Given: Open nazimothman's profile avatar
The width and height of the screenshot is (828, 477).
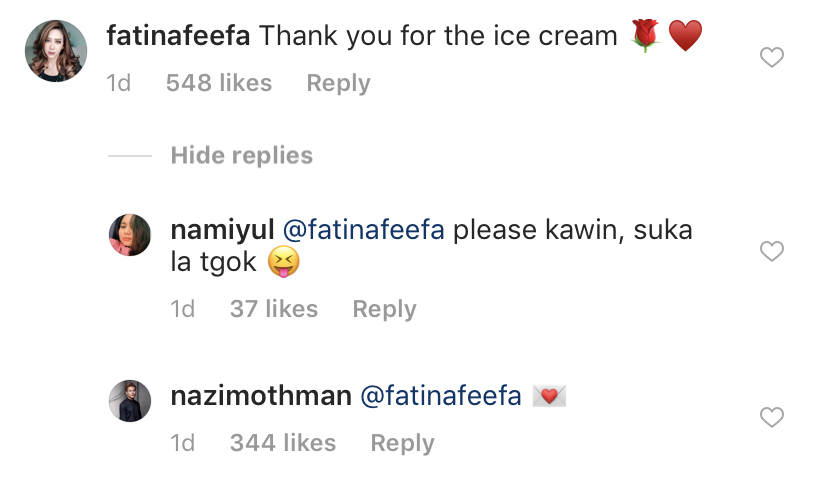Looking at the screenshot, I should coord(129,401).
